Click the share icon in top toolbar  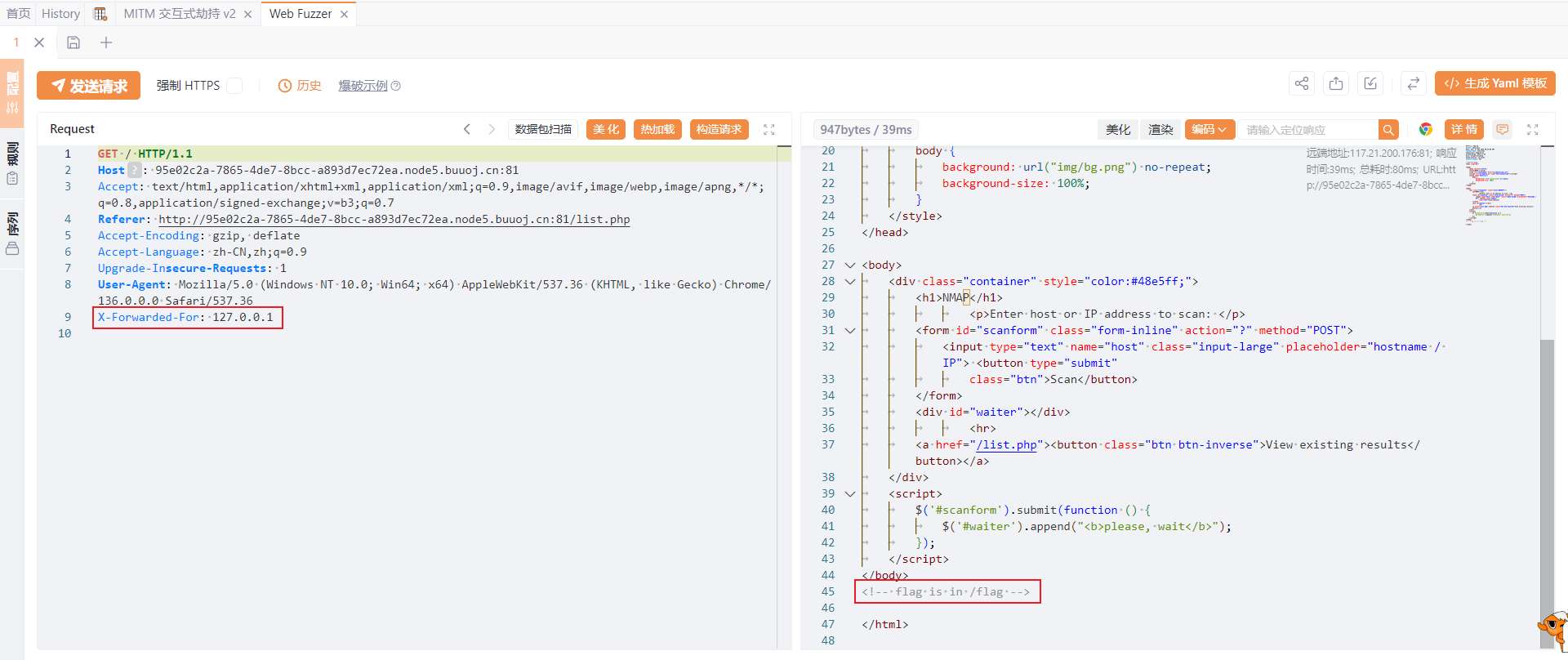click(1302, 83)
